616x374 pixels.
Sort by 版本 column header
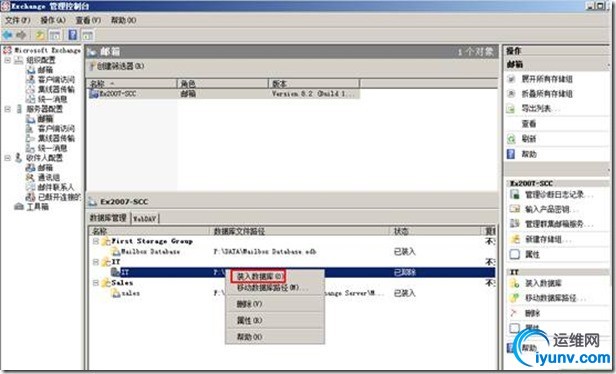(314, 83)
